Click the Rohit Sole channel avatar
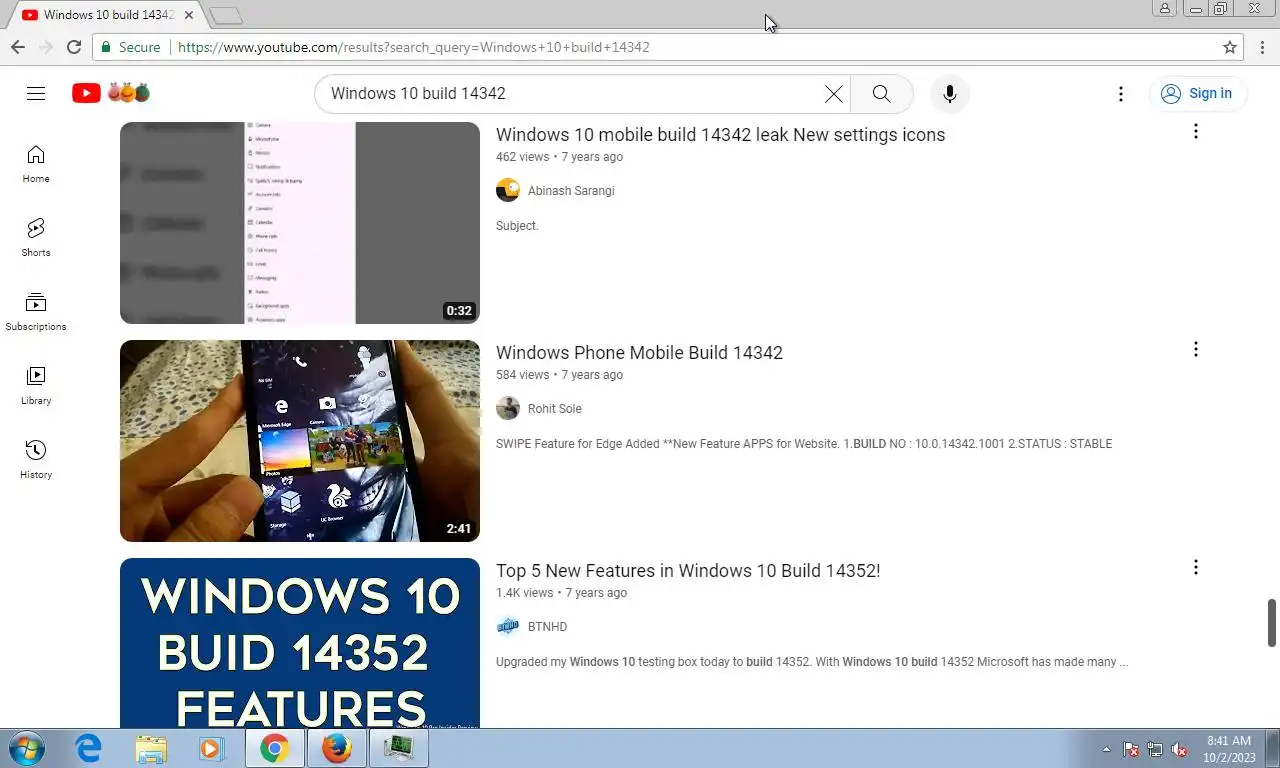The width and height of the screenshot is (1280, 768). [508, 408]
